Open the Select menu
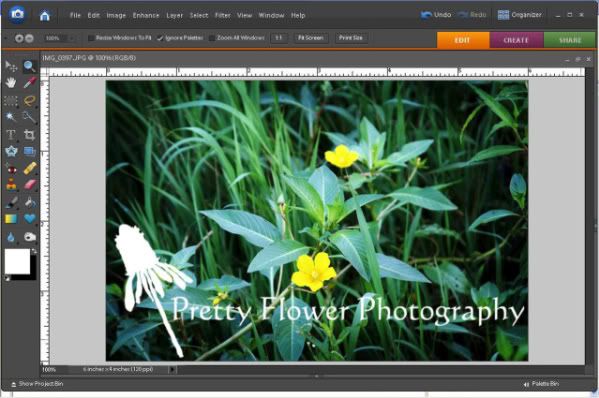This screenshot has height=398, width=599. (199, 15)
